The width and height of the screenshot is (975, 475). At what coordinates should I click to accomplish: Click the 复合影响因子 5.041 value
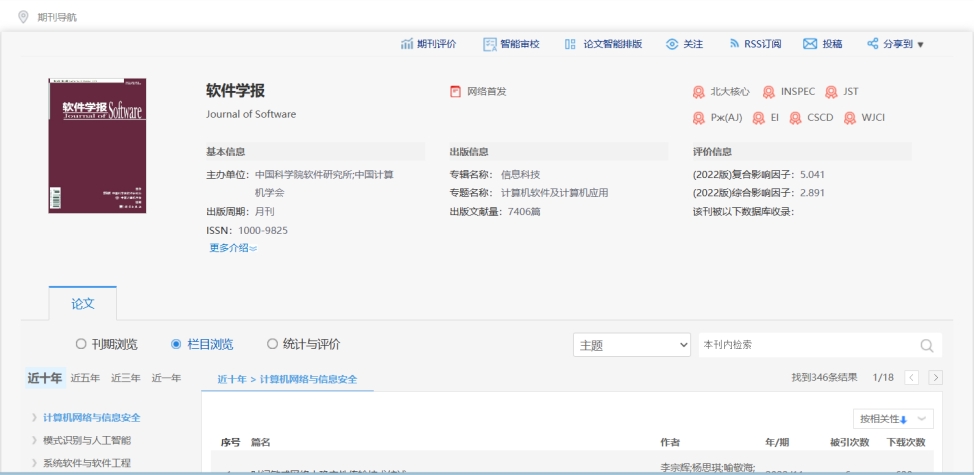(812, 175)
